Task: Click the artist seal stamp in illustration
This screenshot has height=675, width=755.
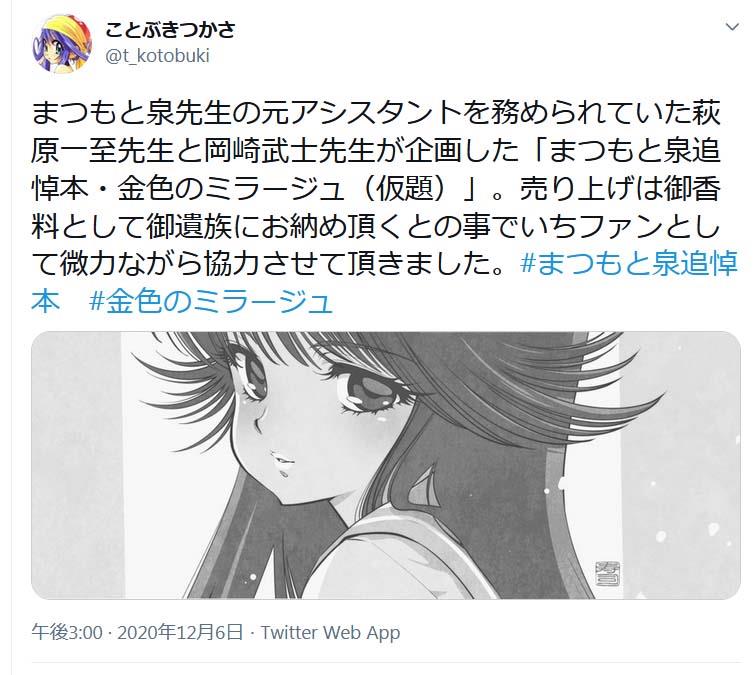Action: tap(607, 573)
